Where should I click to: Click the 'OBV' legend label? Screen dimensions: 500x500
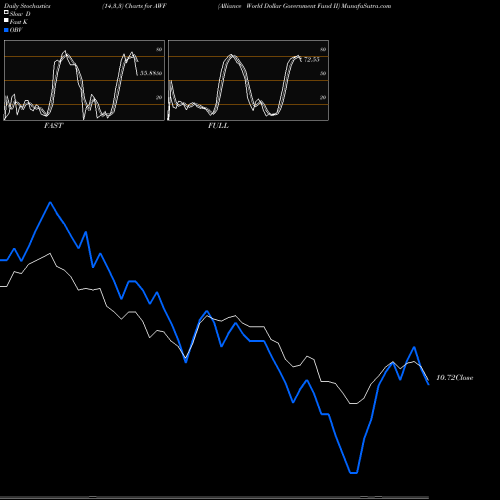16,30
